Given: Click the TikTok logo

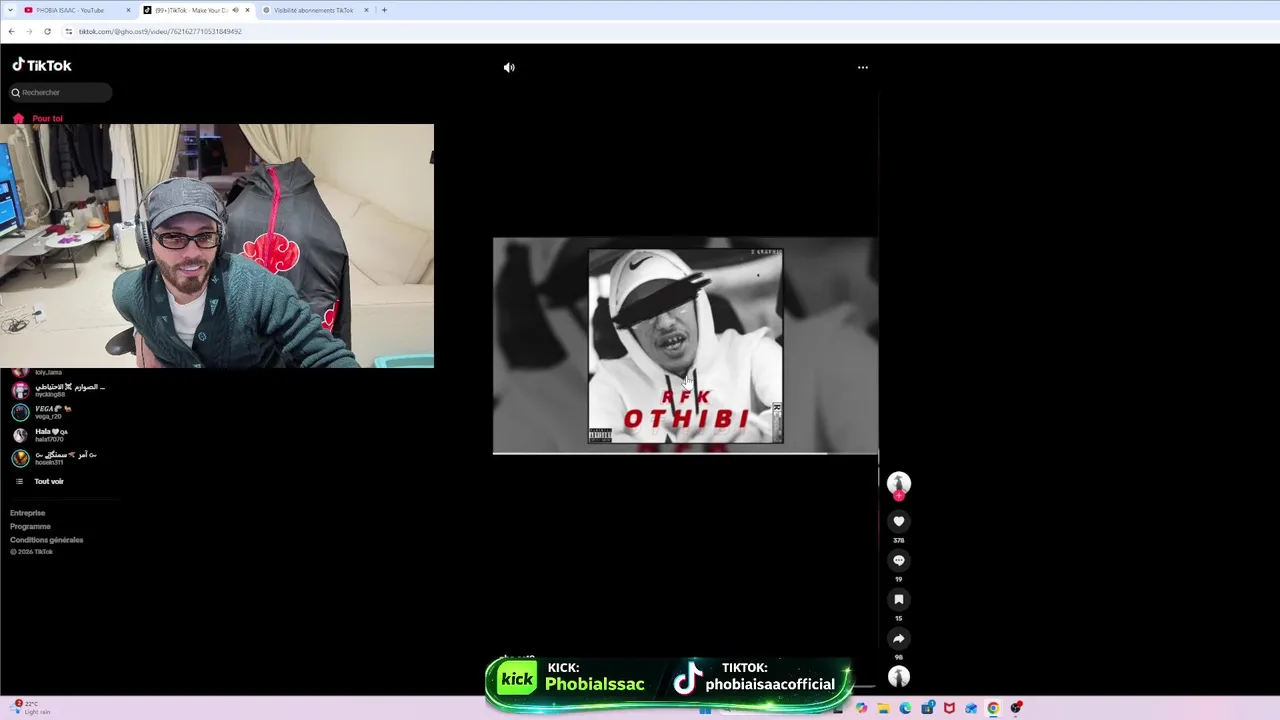Looking at the screenshot, I should pos(42,65).
